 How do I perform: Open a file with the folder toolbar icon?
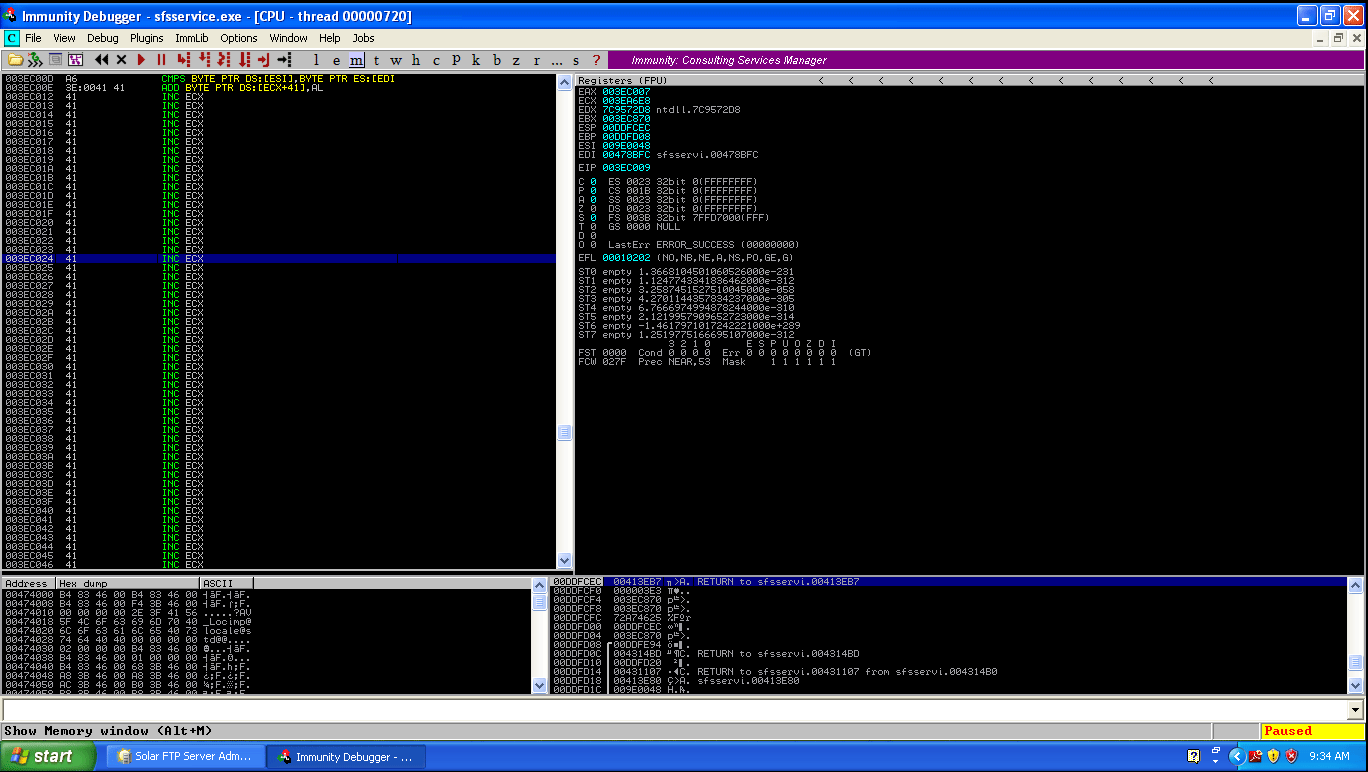tap(16, 60)
